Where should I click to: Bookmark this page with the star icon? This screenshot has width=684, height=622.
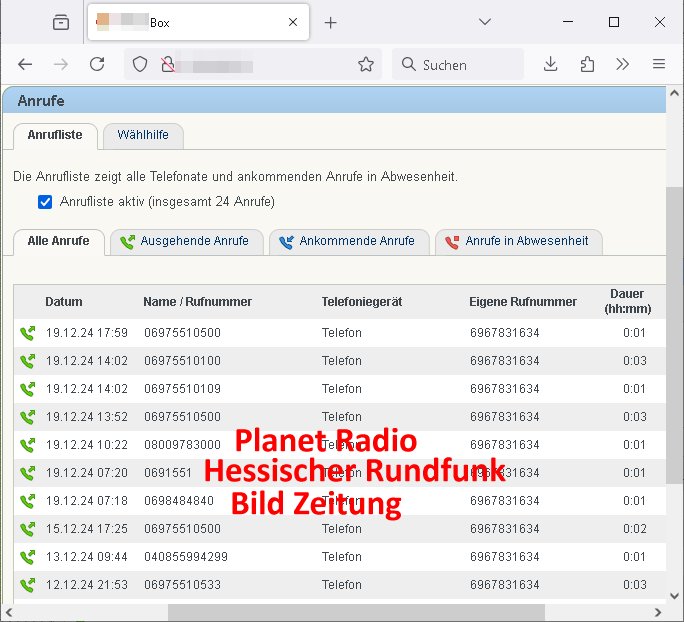pos(366,65)
